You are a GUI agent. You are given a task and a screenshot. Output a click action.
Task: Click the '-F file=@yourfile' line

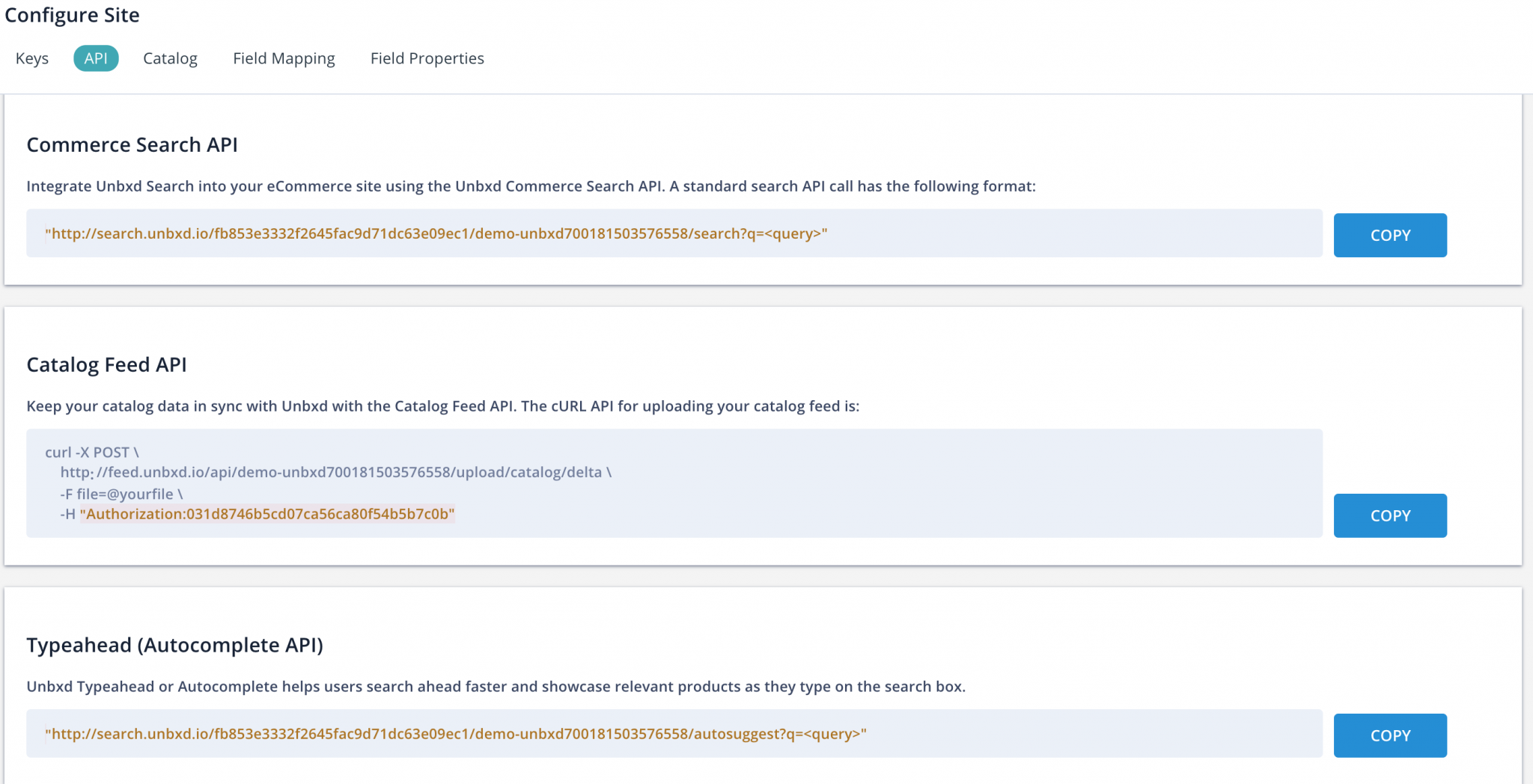121,494
